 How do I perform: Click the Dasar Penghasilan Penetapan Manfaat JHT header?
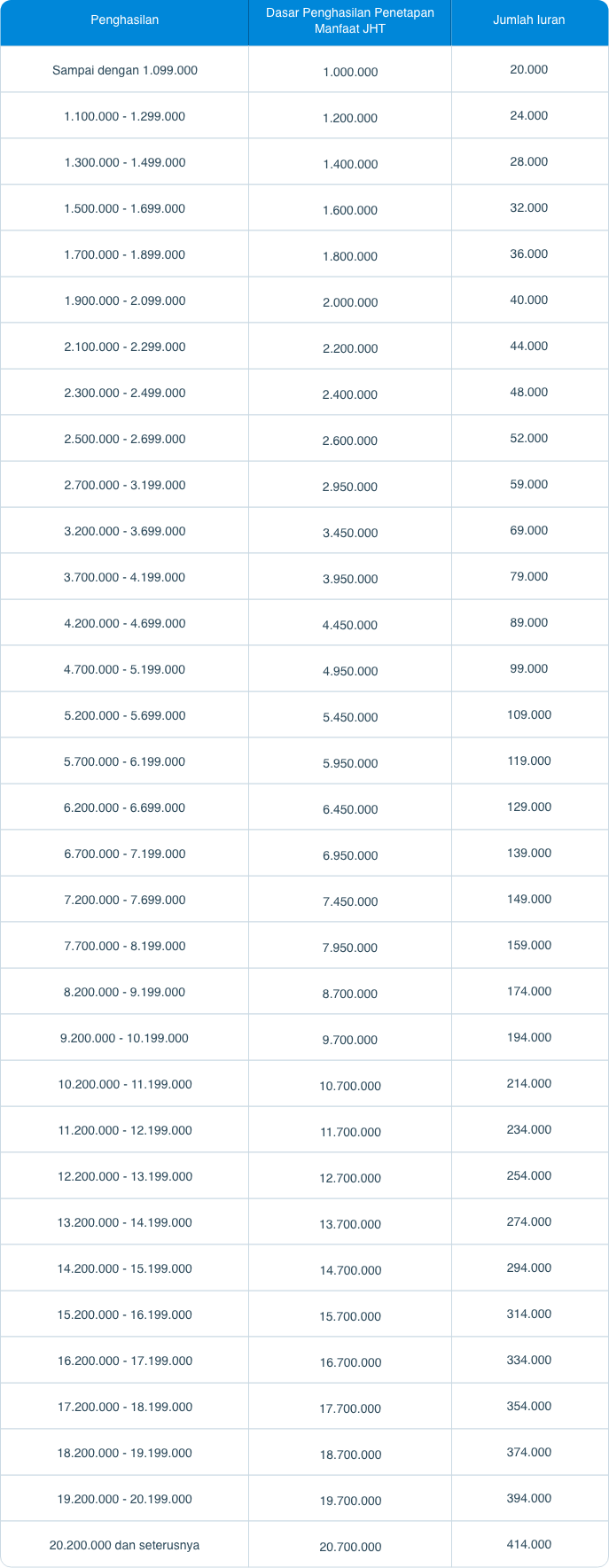coord(350,21)
